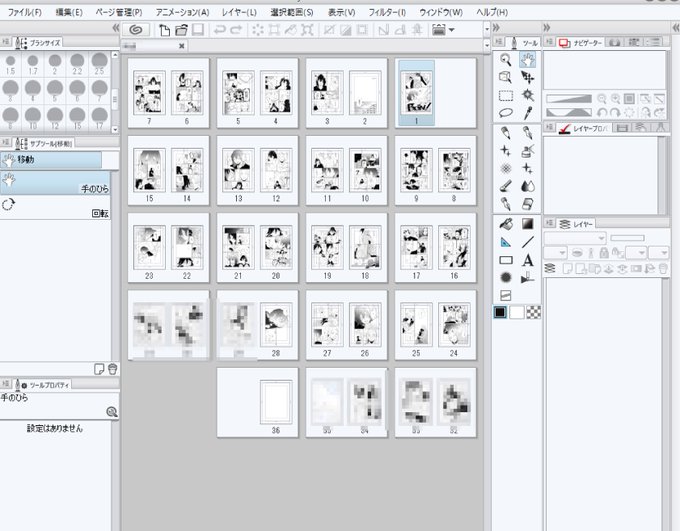Select the black main color swatch

tap(500, 312)
